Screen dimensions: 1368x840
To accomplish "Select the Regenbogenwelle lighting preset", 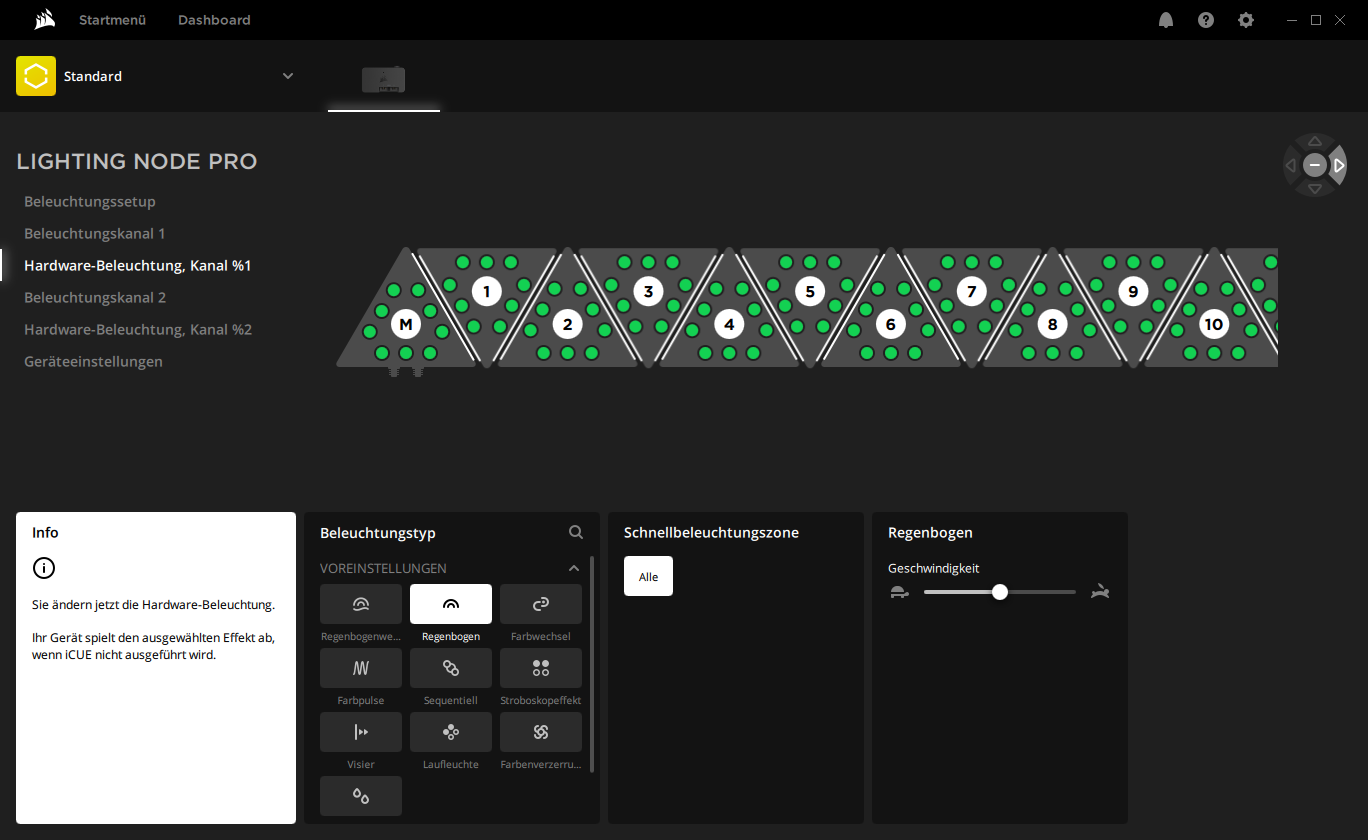I will 361,604.
